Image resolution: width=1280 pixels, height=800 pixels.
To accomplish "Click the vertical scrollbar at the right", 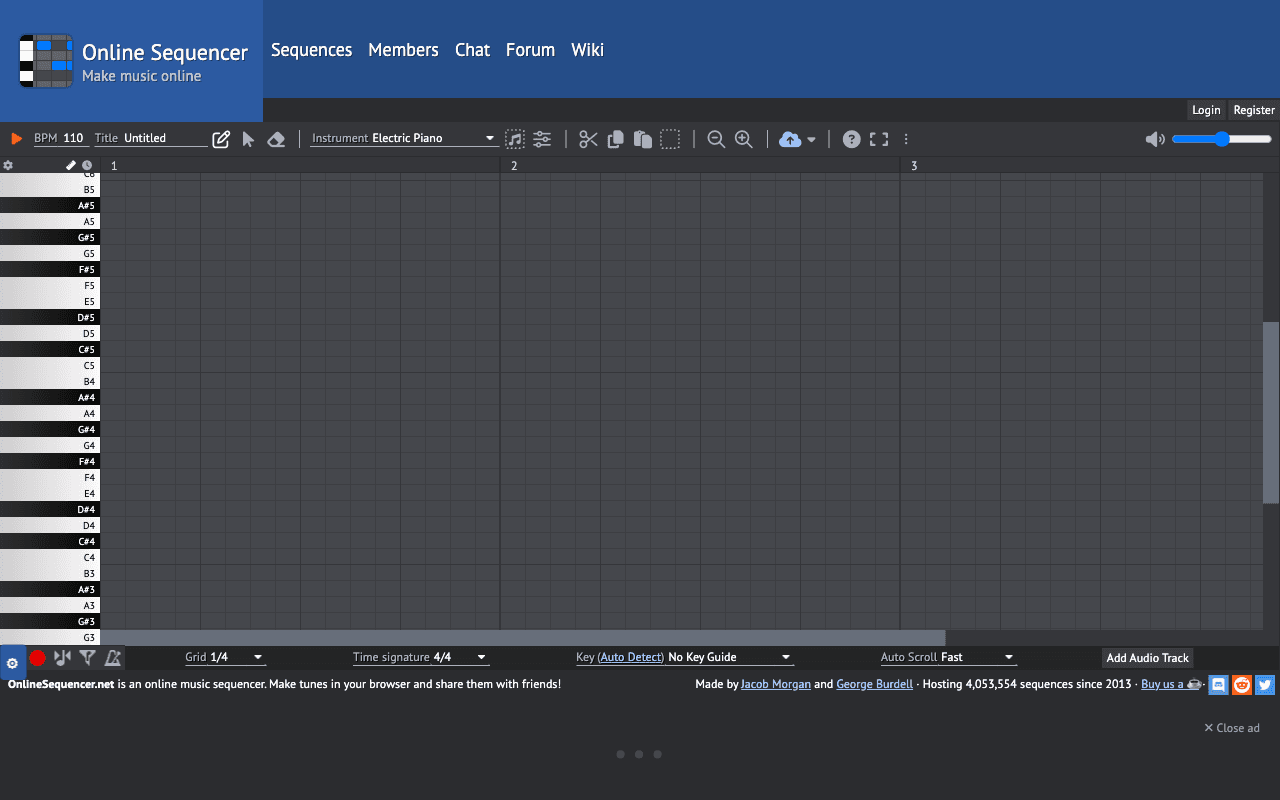I will (1271, 412).
